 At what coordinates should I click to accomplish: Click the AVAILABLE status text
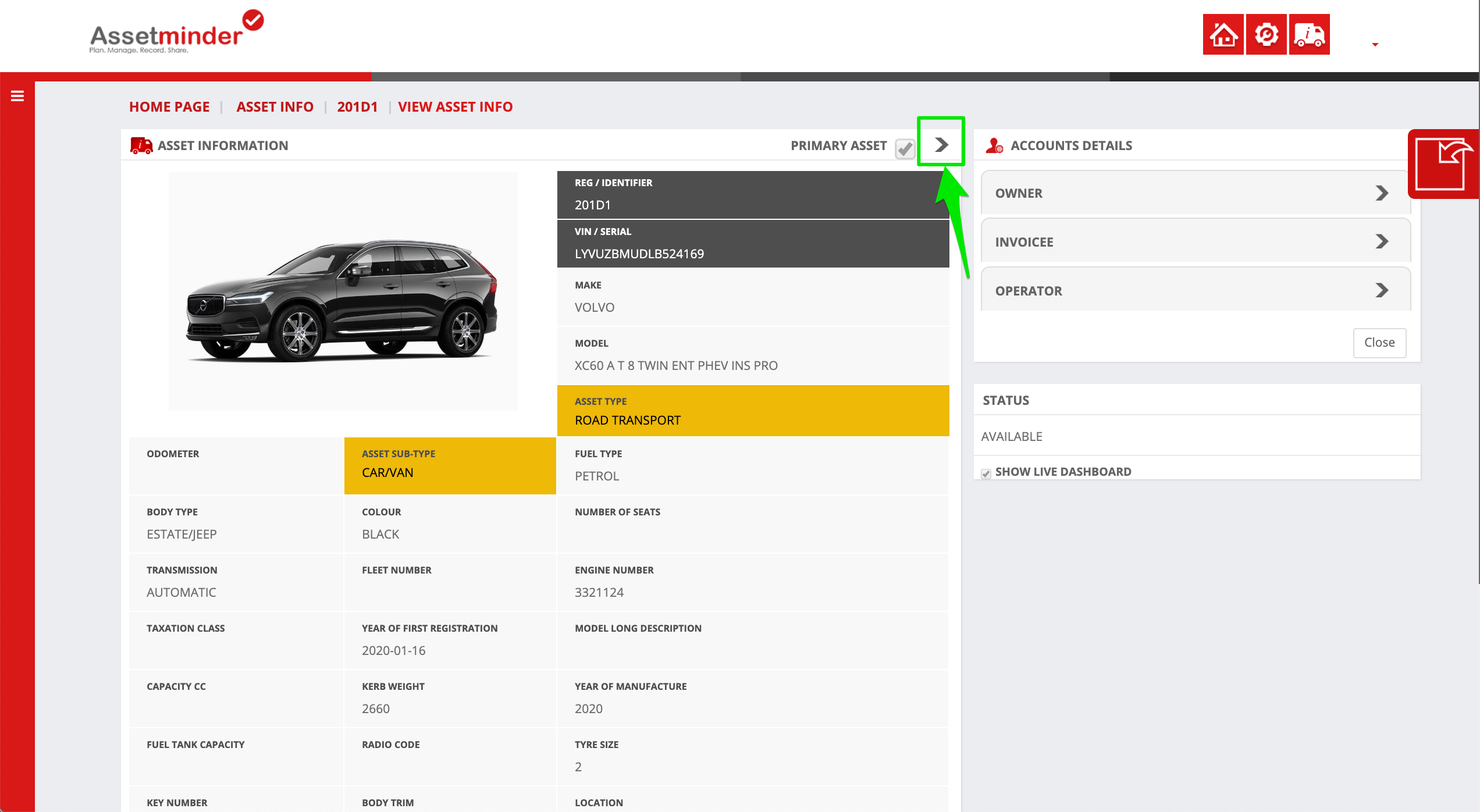point(1012,436)
